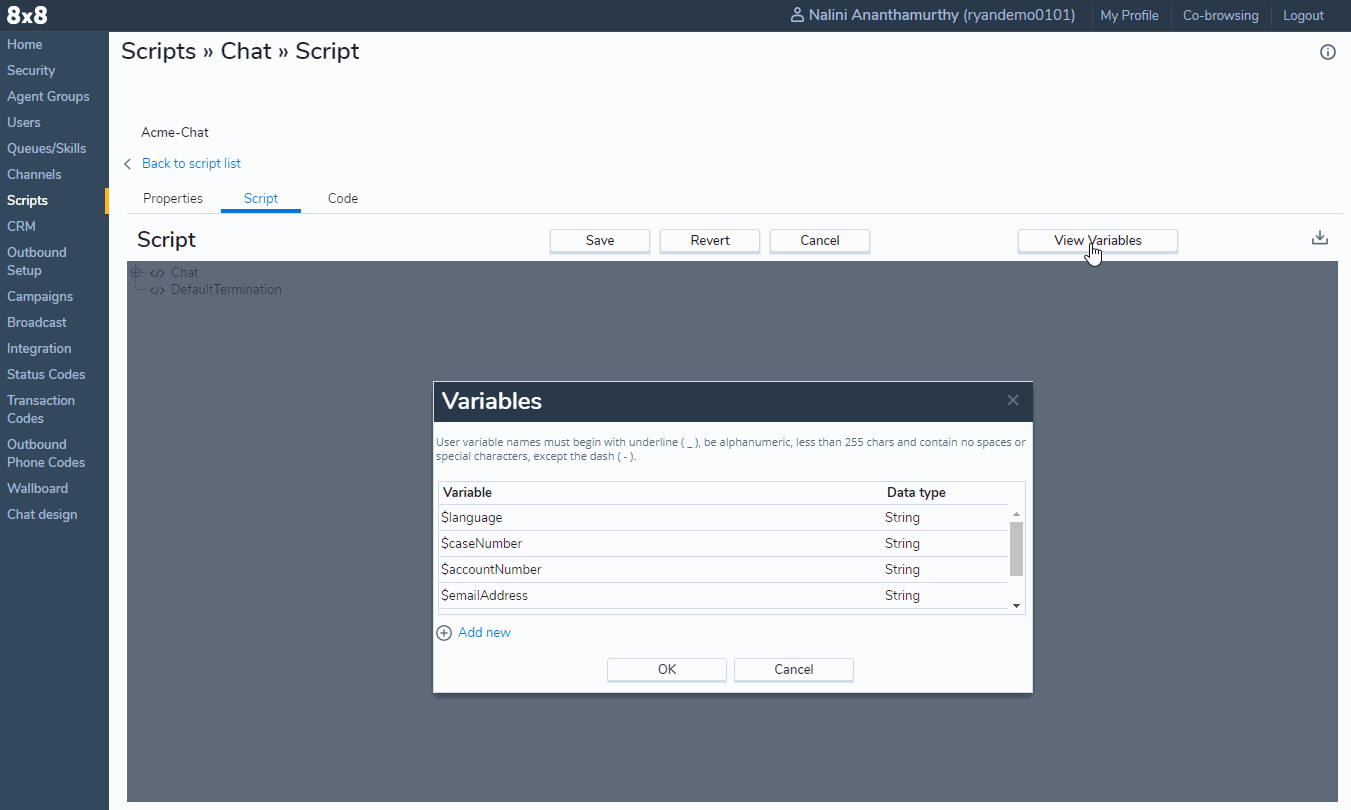The width and height of the screenshot is (1351, 810).
Task: Open Outbound Setup in the sidebar
Action: tap(37, 261)
